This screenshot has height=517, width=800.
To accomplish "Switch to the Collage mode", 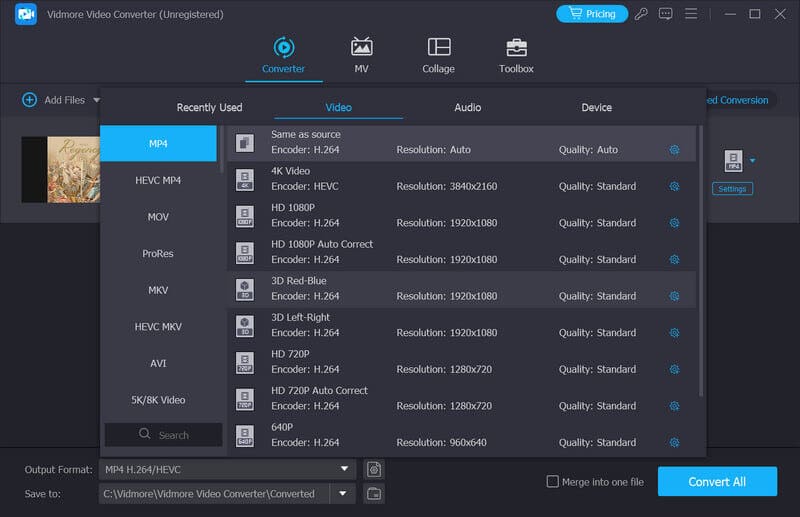I will 438,48.
